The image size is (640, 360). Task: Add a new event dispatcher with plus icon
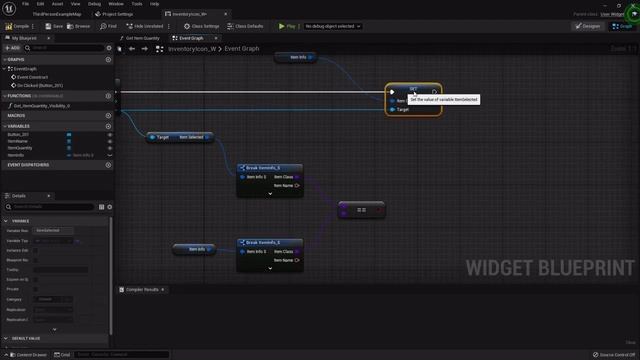click(108, 165)
